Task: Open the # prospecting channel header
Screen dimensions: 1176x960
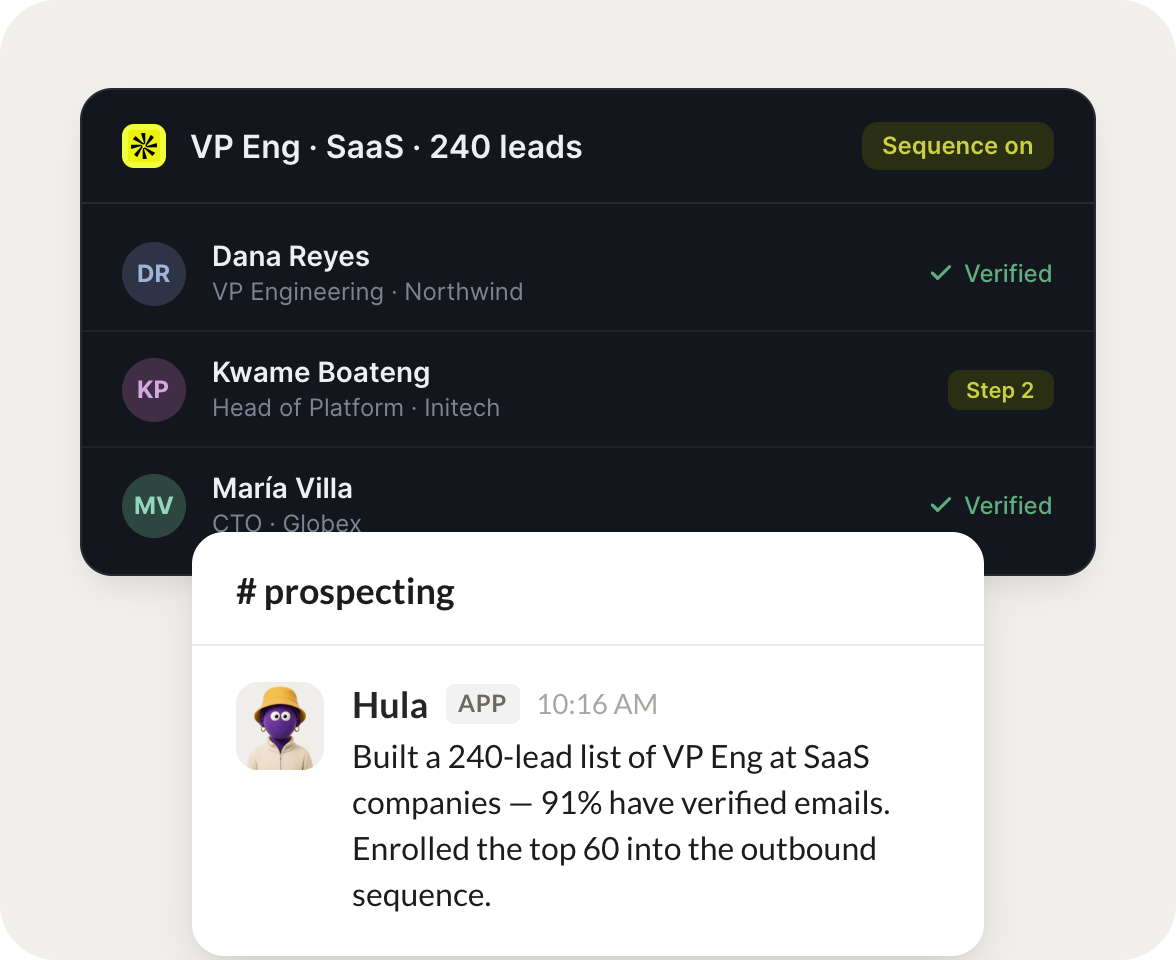Action: [346, 592]
